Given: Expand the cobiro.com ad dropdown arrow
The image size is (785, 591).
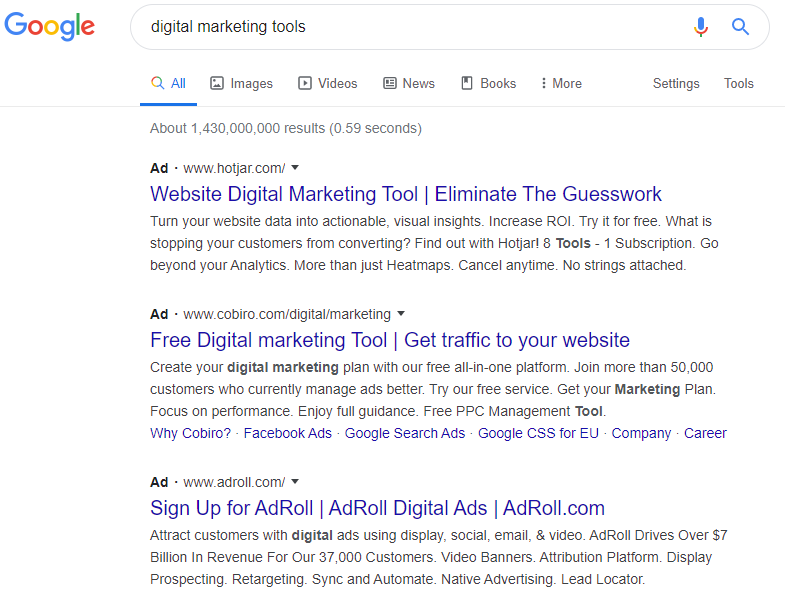Looking at the screenshot, I should pyautogui.click(x=401, y=314).
